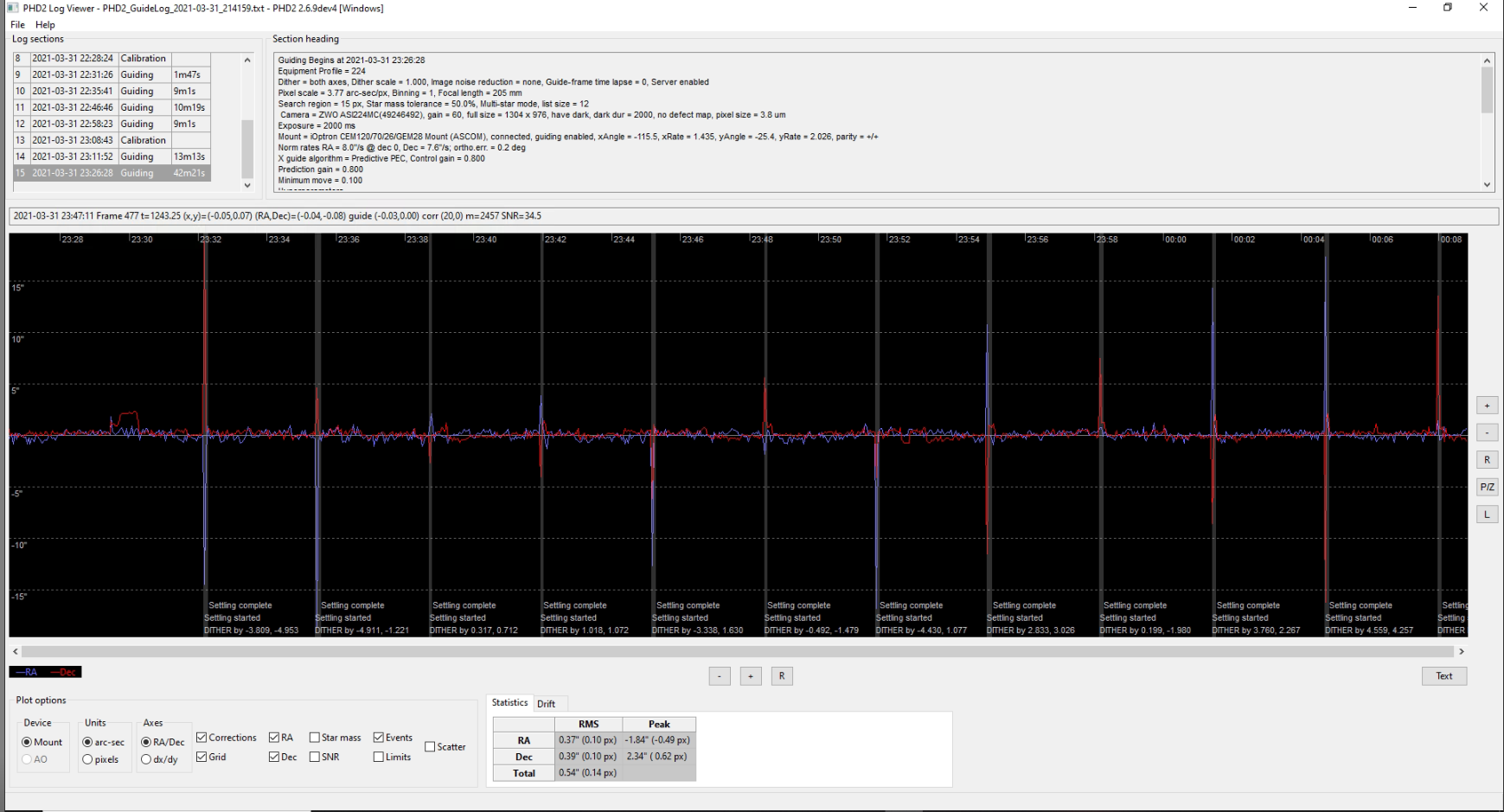Click the L button beside the graph
Viewport: 1504px width, 812px height.
click(1487, 515)
